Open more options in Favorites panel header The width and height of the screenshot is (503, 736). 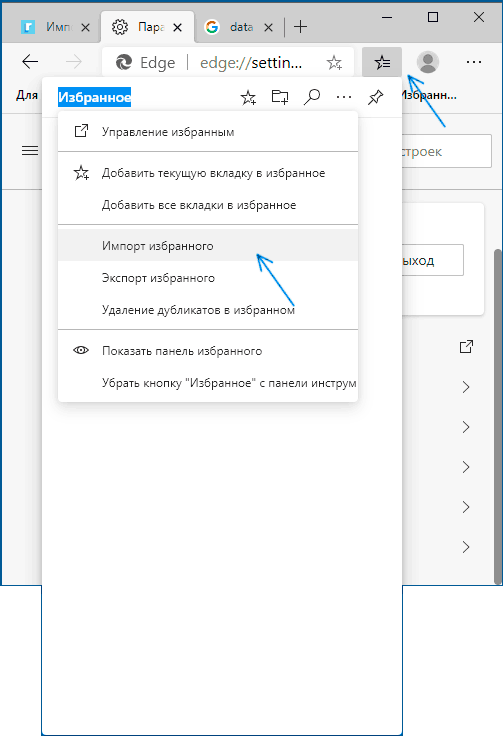click(x=344, y=97)
